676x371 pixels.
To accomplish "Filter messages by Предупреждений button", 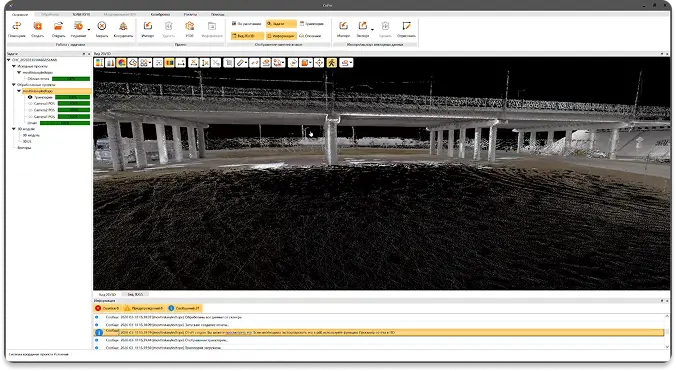I will (x=144, y=308).
